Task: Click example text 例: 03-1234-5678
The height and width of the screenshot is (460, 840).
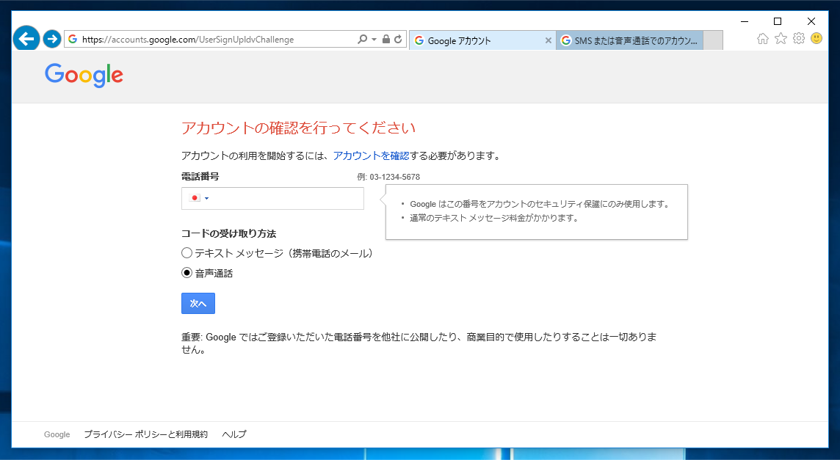Action: tap(388, 177)
